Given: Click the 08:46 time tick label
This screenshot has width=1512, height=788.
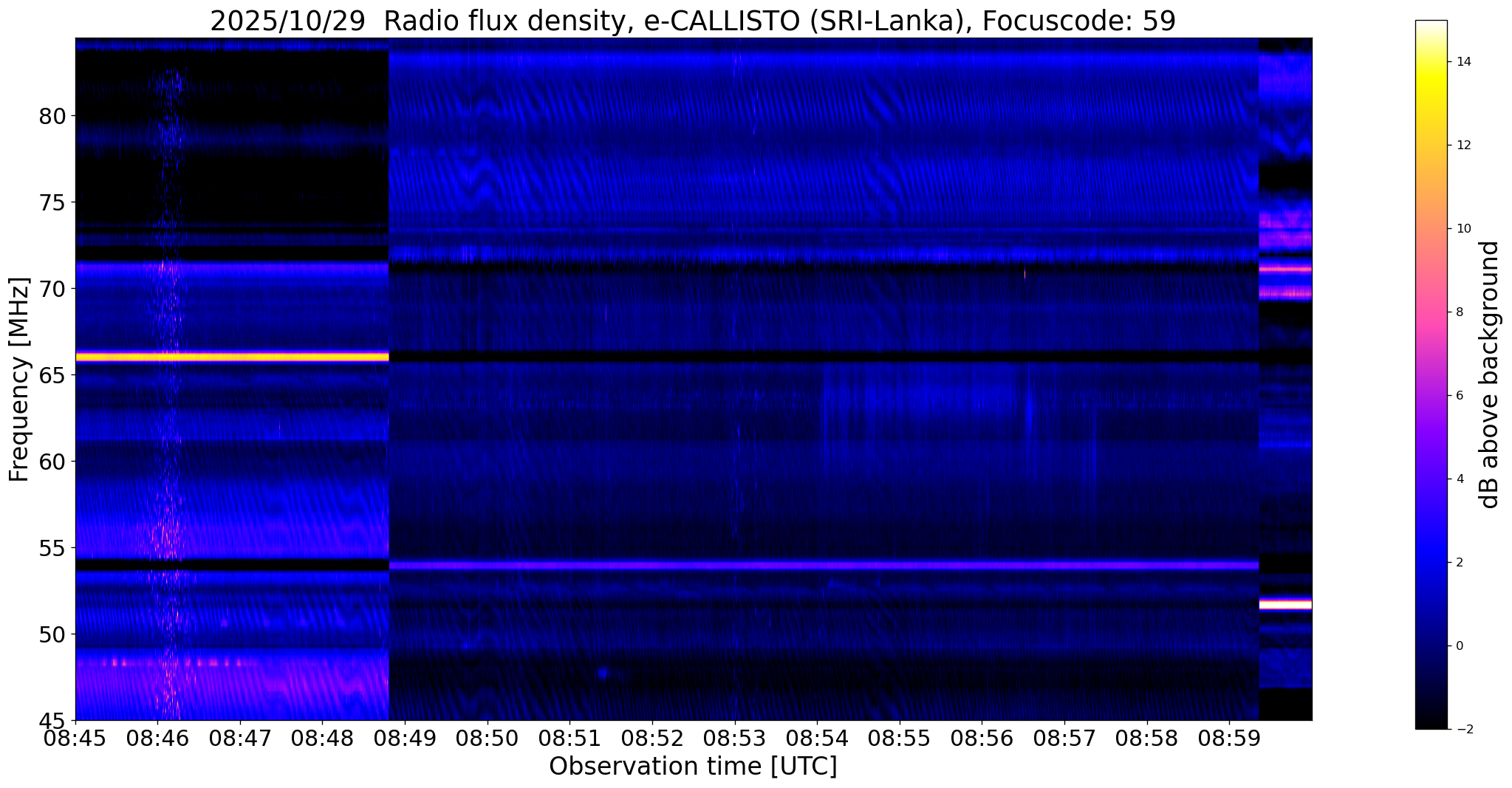Looking at the screenshot, I should pos(157,737).
